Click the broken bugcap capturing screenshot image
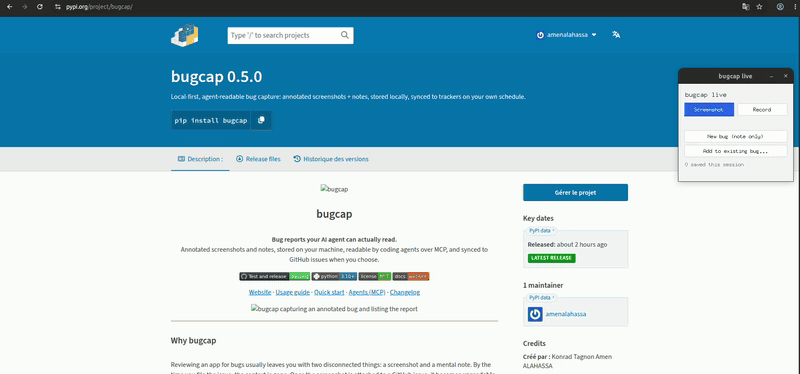 tap(334, 309)
